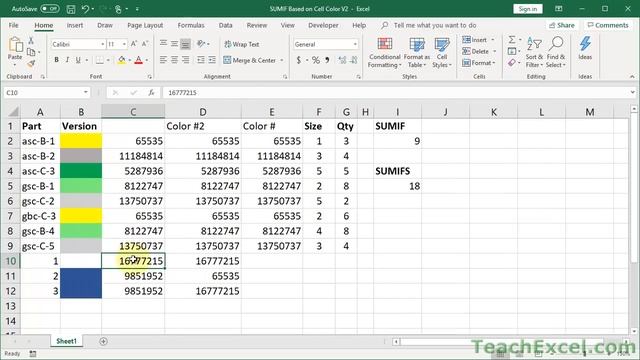Click the Center alignment icon

[174, 60]
